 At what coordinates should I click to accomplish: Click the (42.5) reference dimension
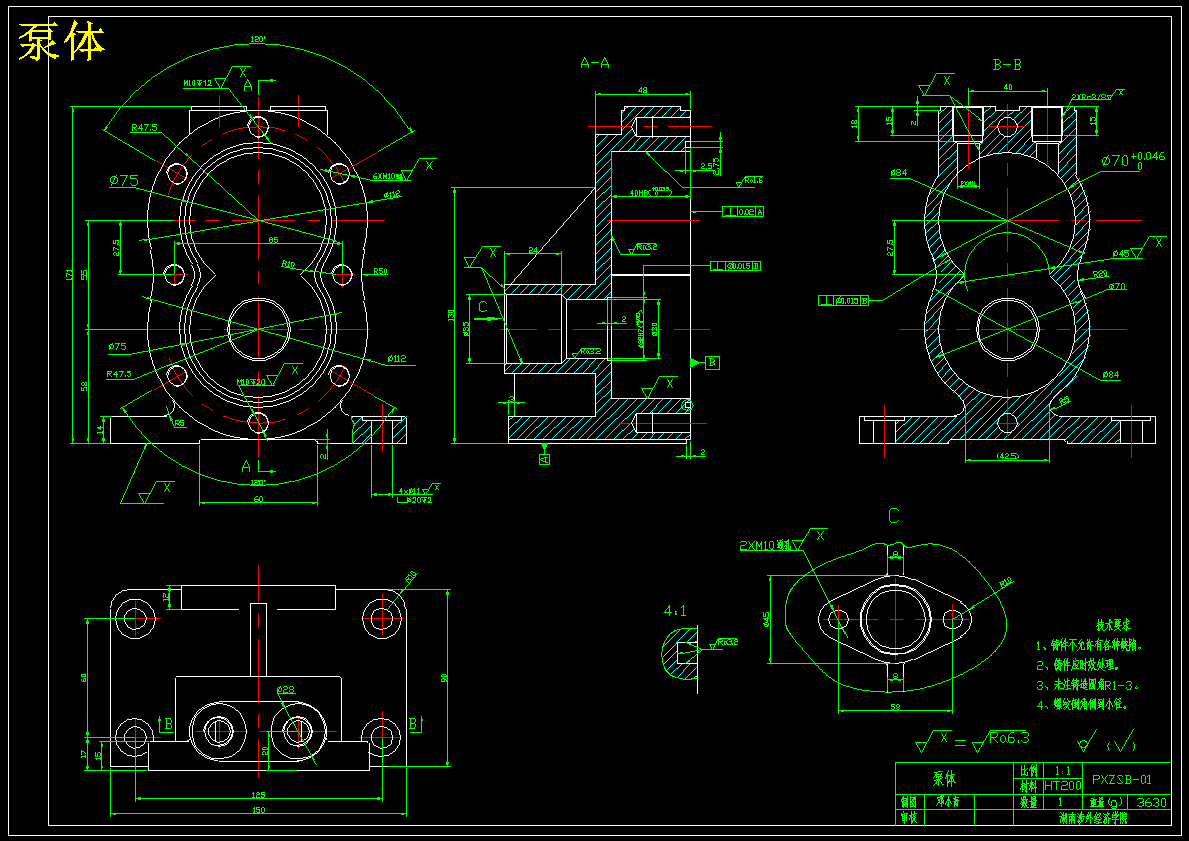pos(1008,456)
